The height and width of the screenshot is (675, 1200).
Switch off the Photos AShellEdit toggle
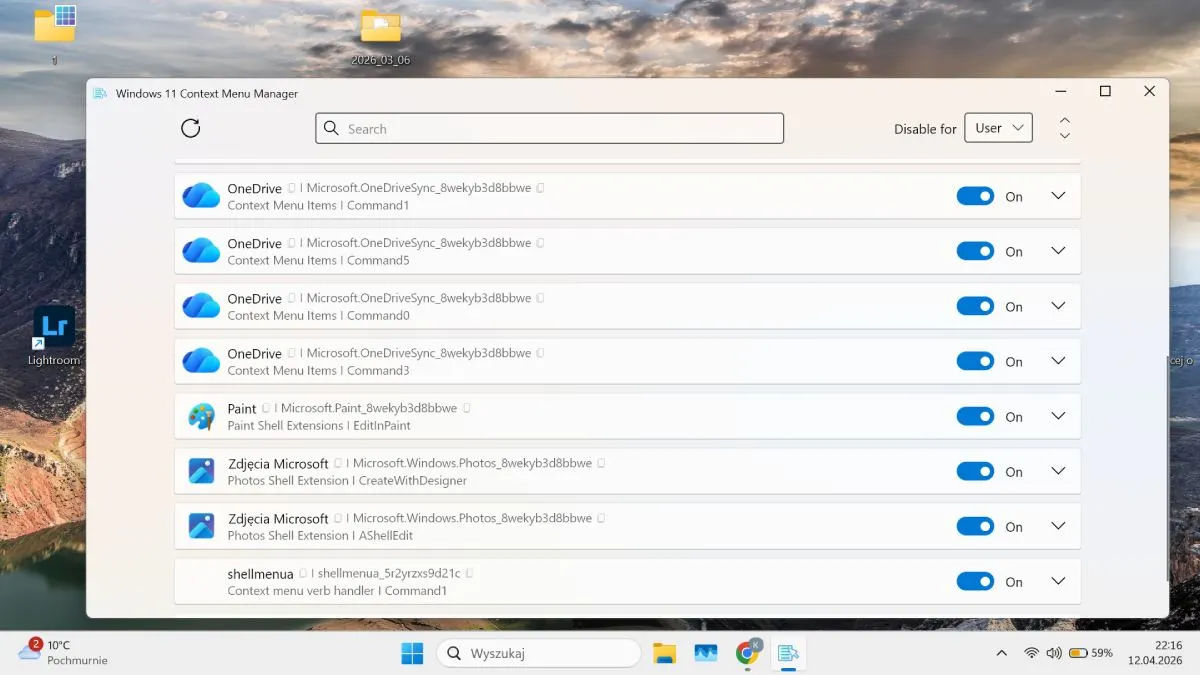(975, 526)
